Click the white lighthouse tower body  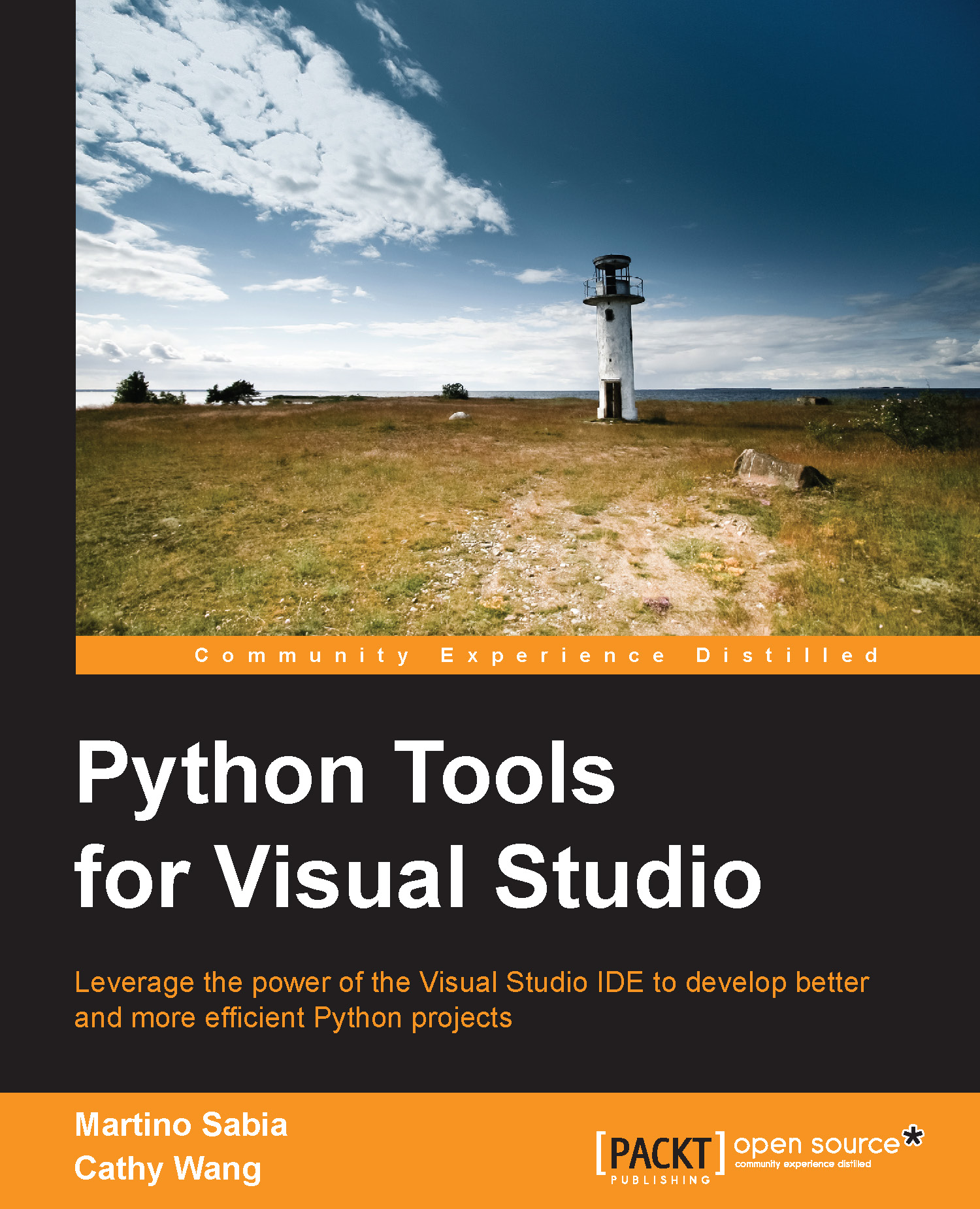[x=615, y=346]
